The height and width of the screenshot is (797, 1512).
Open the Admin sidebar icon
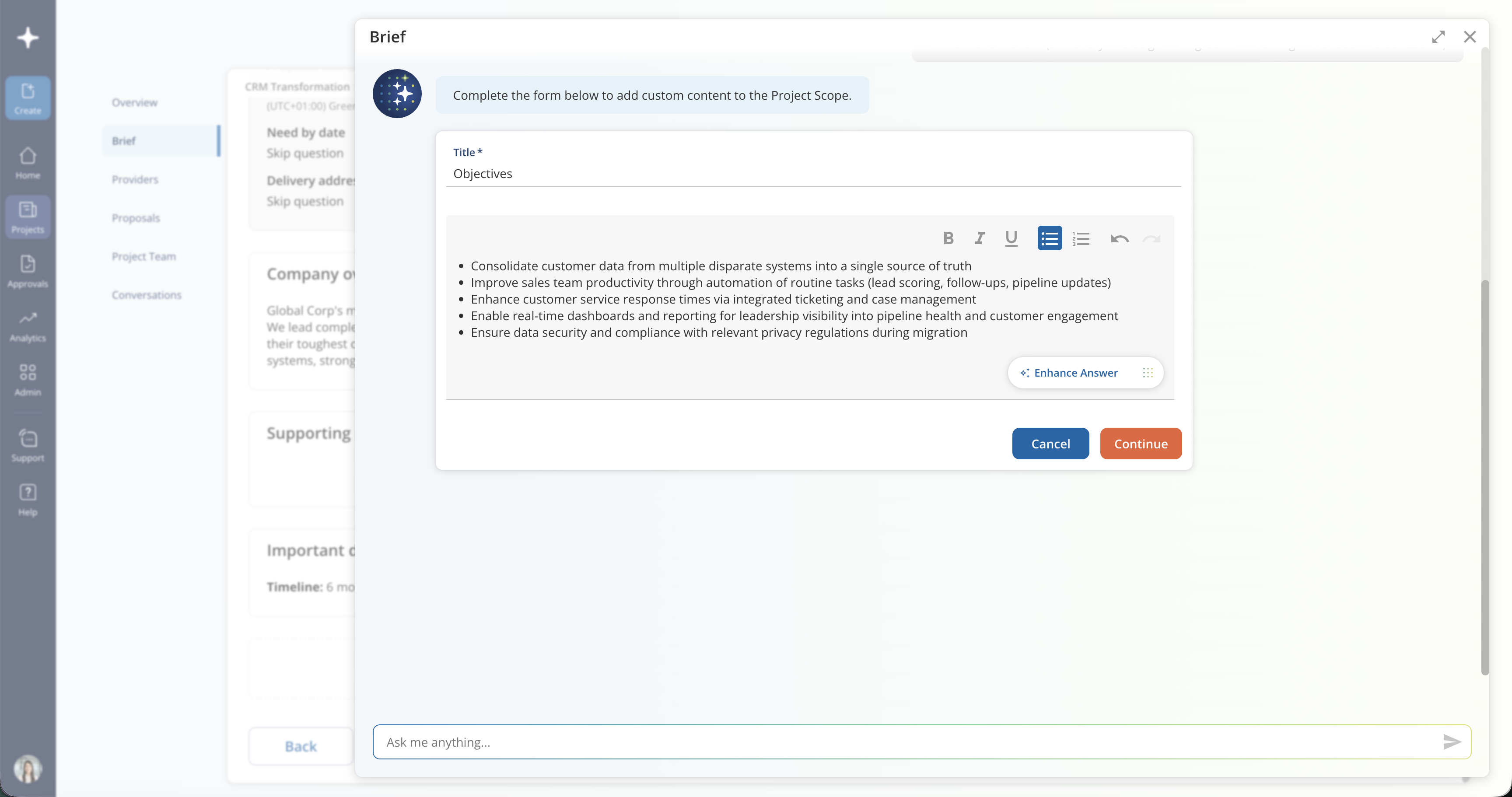point(28,380)
